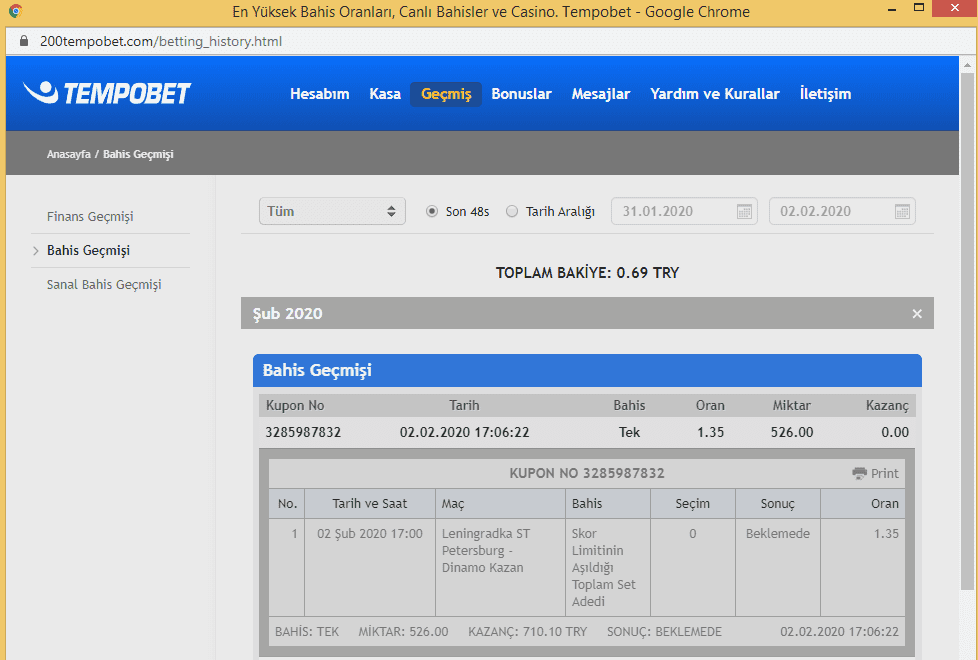This screenshot has height=660, width=978.
Task: Click the Anasayfa breadcrumb link
Action: tap(69, 154)
